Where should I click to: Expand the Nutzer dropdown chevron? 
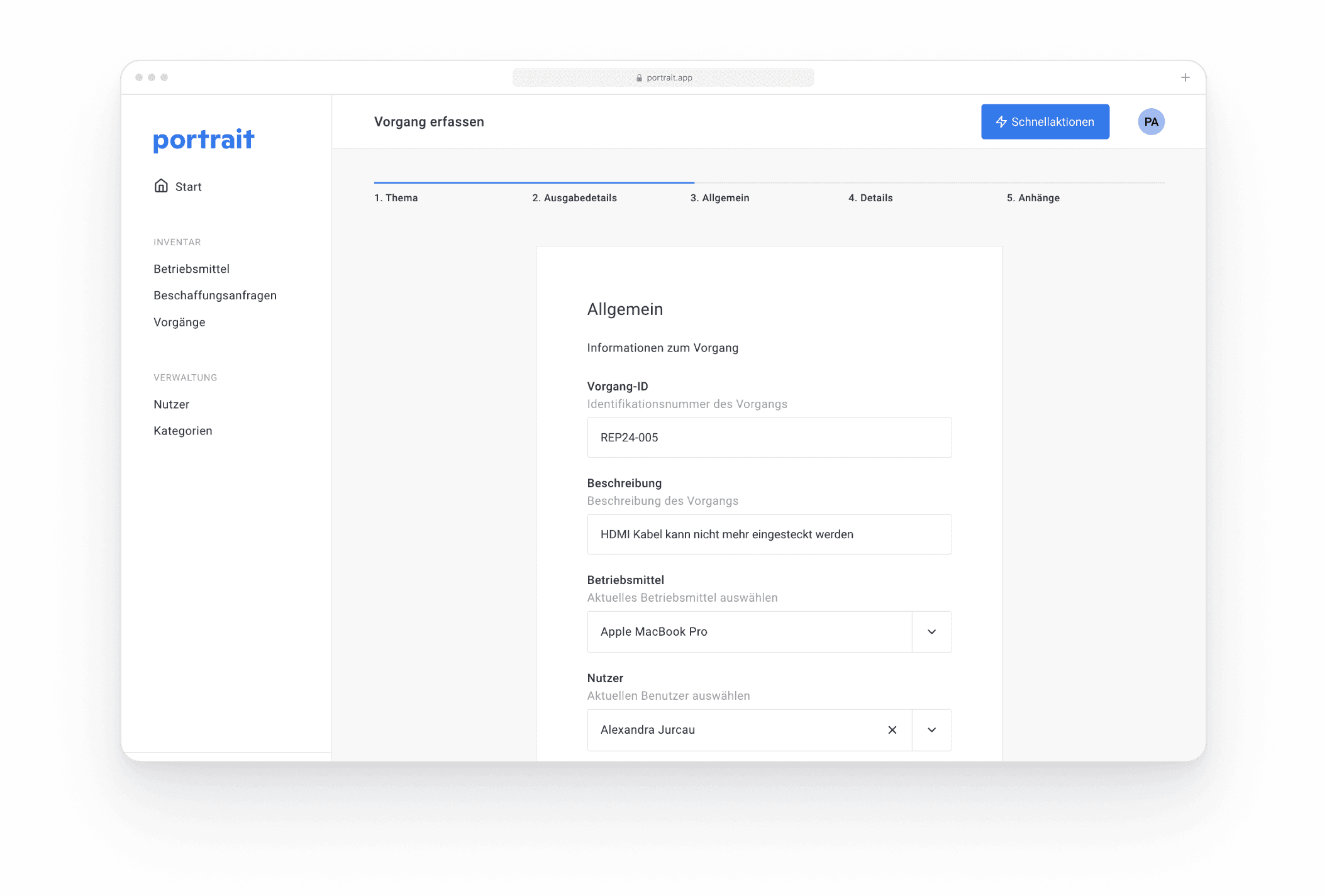pos(931,729)
